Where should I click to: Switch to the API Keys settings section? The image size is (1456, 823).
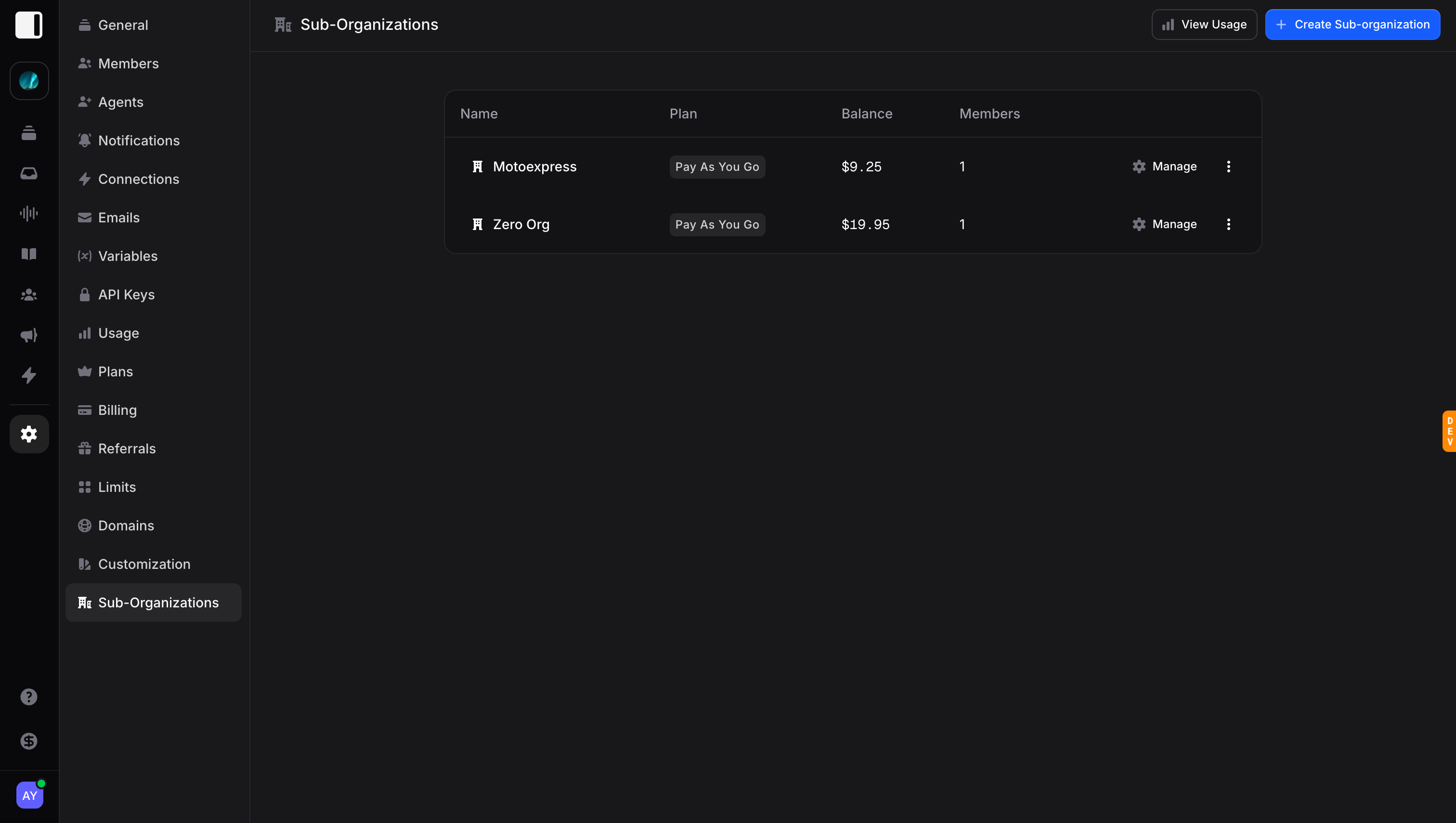click(126, 295)
